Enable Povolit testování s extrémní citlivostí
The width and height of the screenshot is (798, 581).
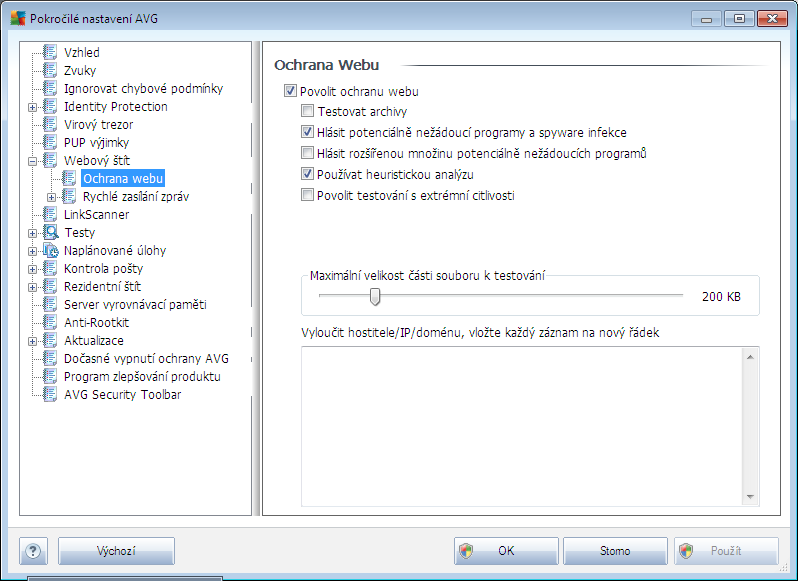pyautogui.click(x=307, y=195)
